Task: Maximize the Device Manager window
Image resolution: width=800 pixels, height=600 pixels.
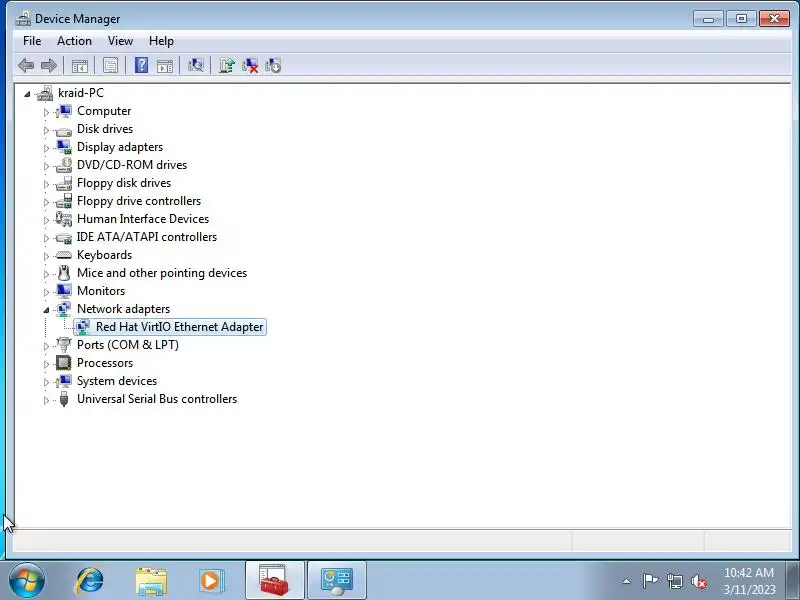Action: point(741,19)
